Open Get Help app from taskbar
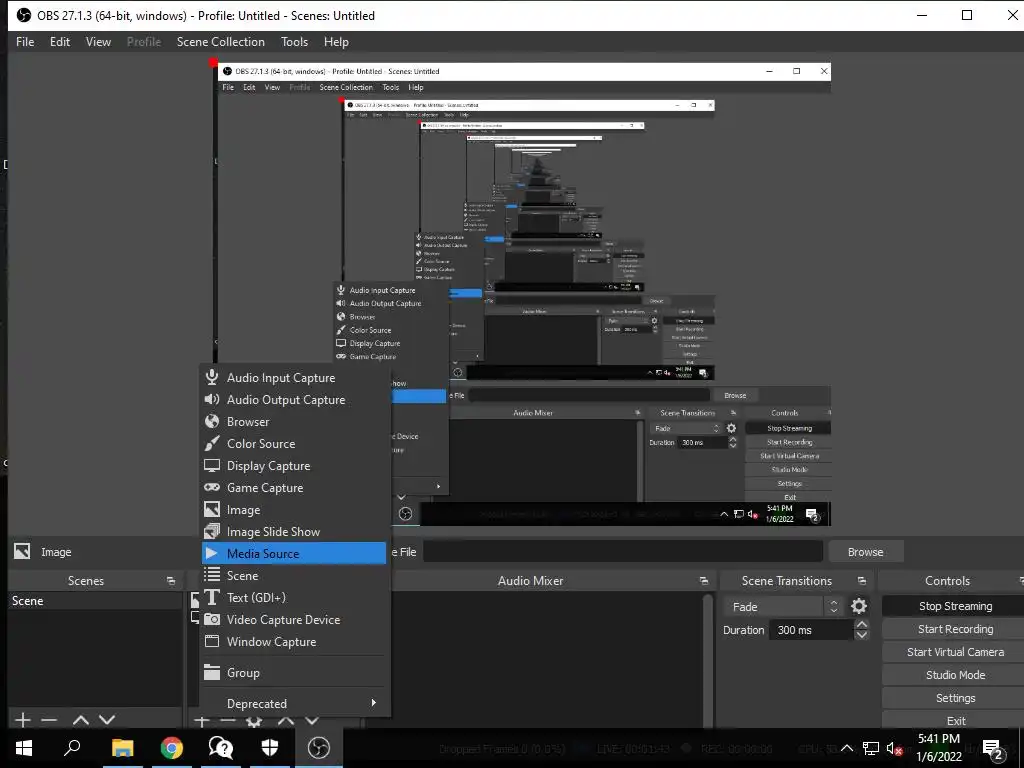 221,748
